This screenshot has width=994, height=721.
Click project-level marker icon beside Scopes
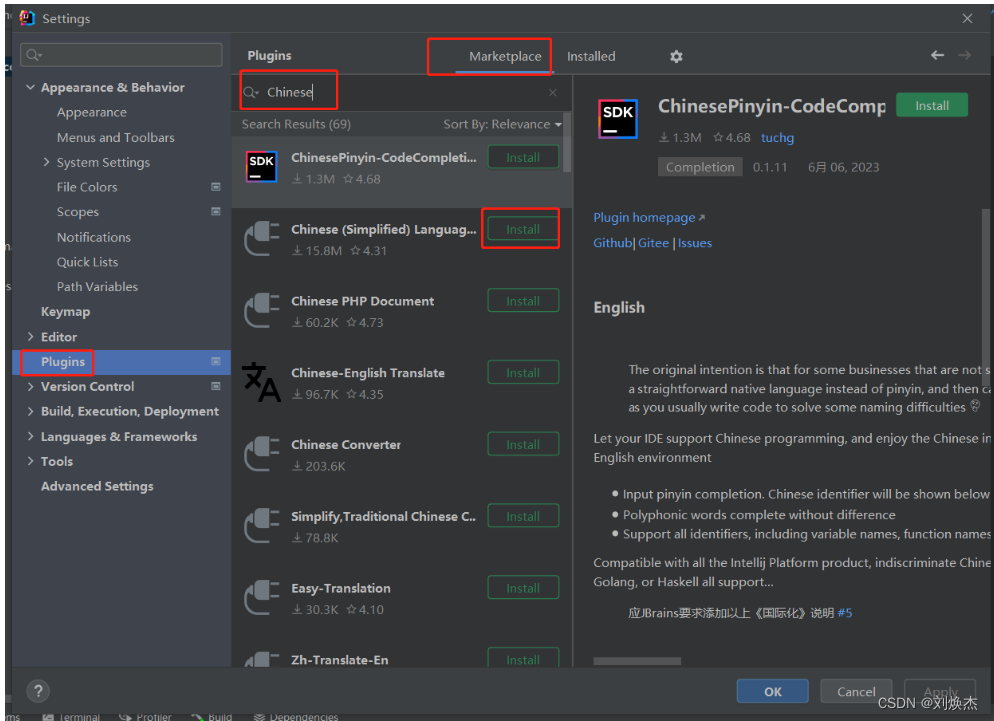[x=216, y=212]
